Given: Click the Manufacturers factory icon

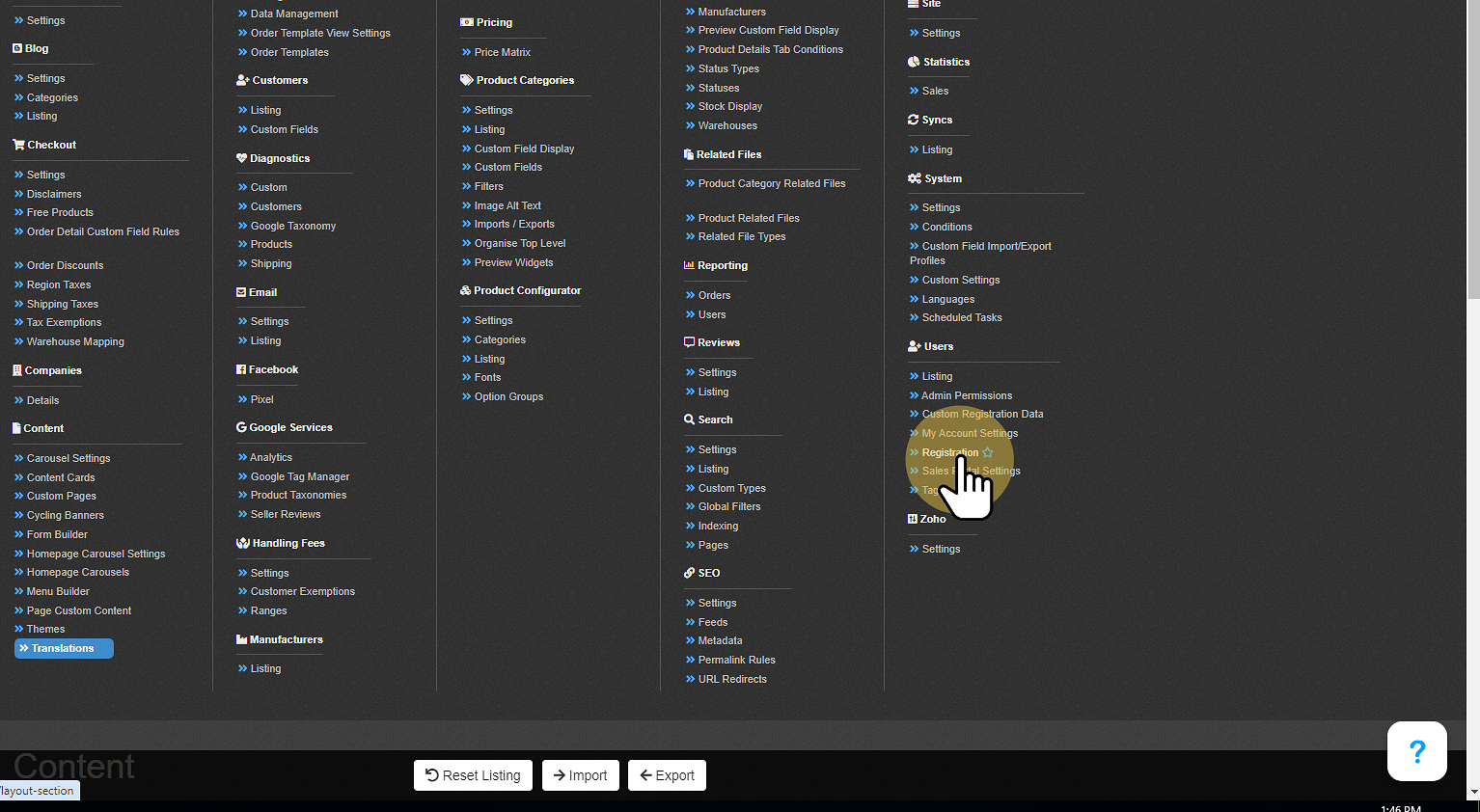Looking at the screenshot, I should [242, 639].
